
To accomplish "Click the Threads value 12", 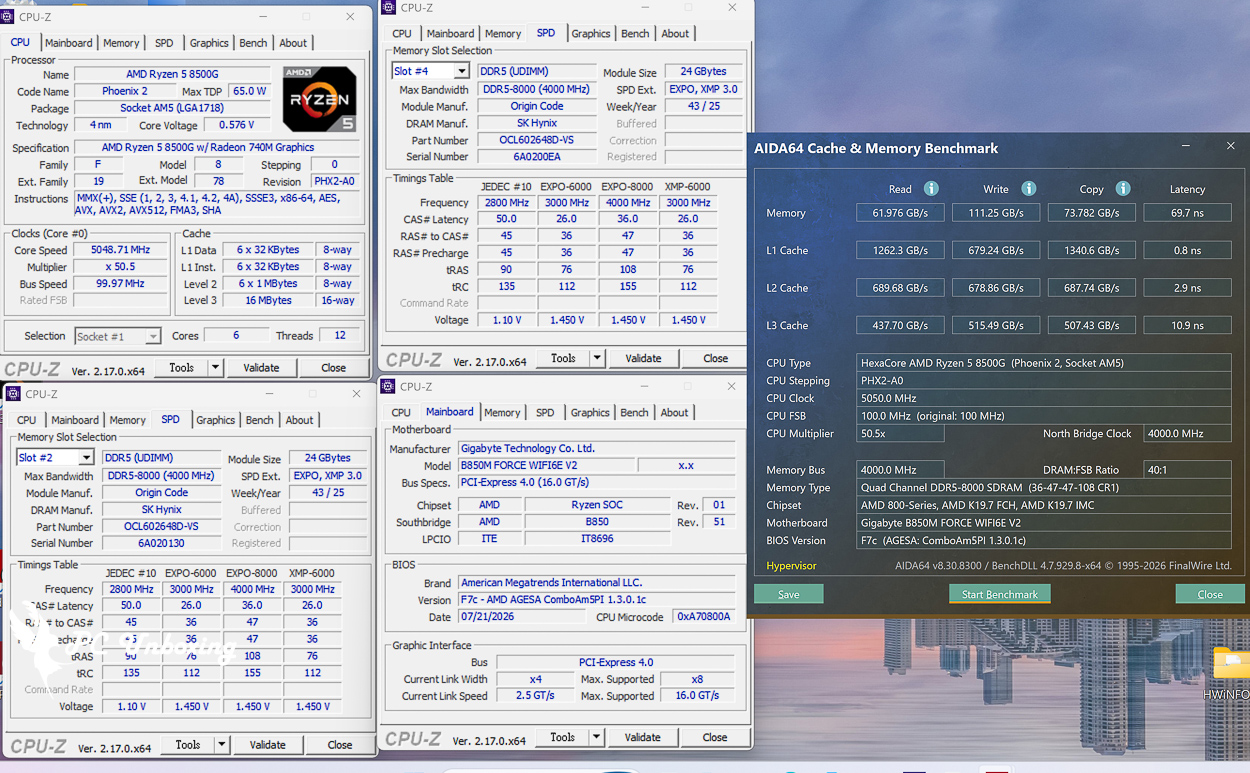I will click(x=341, y=336).
